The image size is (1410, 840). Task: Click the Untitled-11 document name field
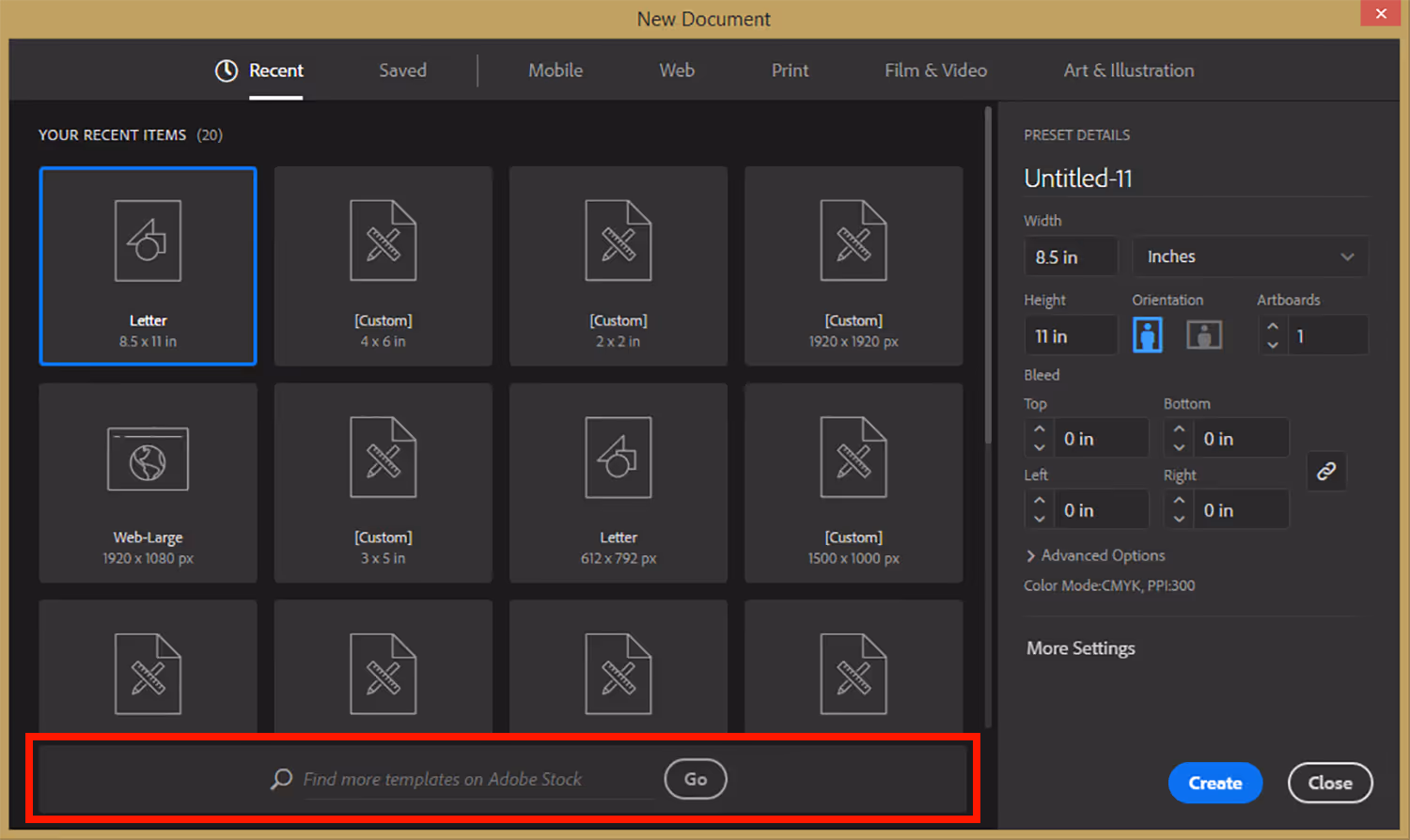coord(1196,179)
